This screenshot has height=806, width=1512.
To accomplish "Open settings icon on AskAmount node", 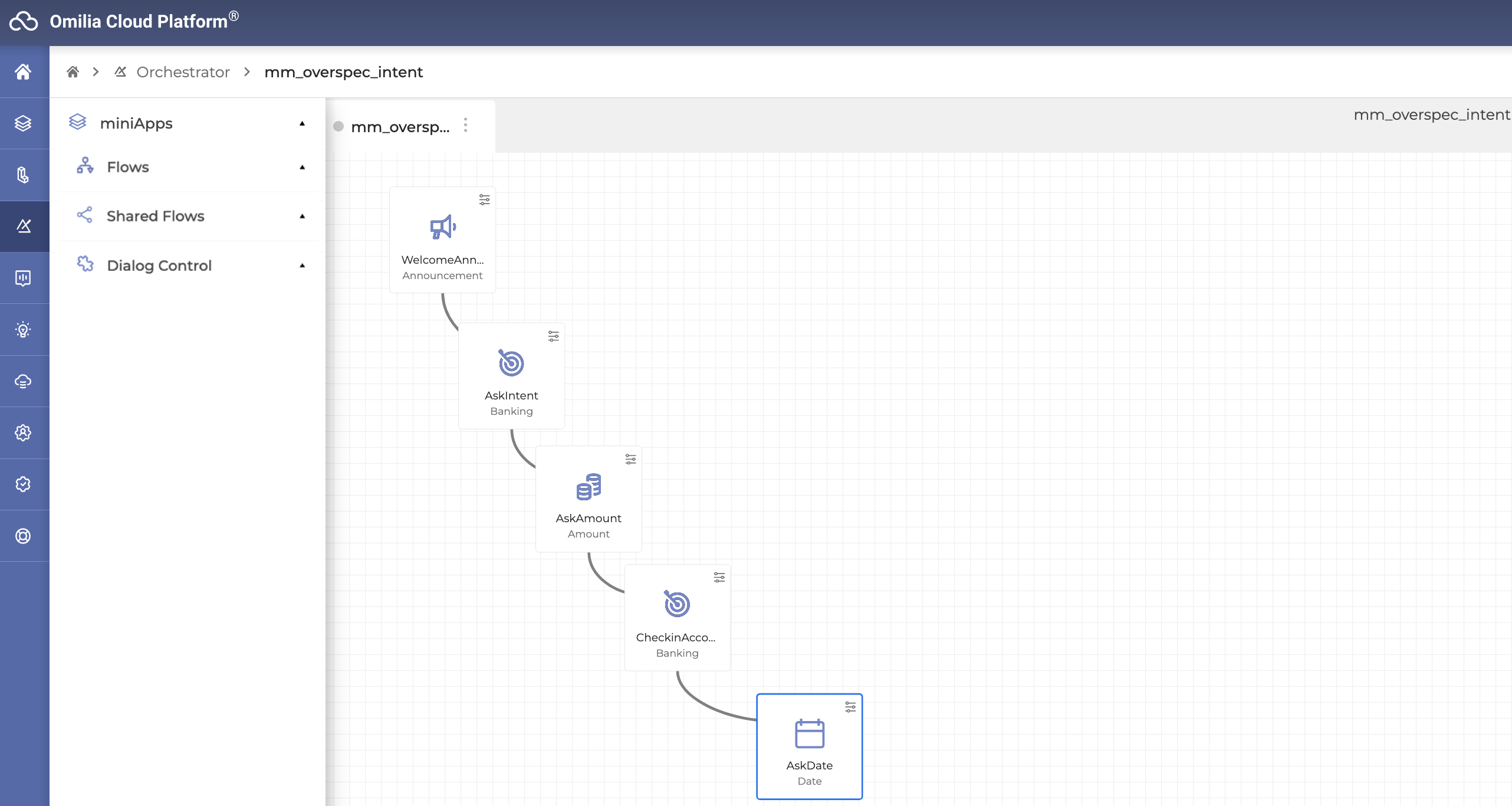I will (630, 459).
